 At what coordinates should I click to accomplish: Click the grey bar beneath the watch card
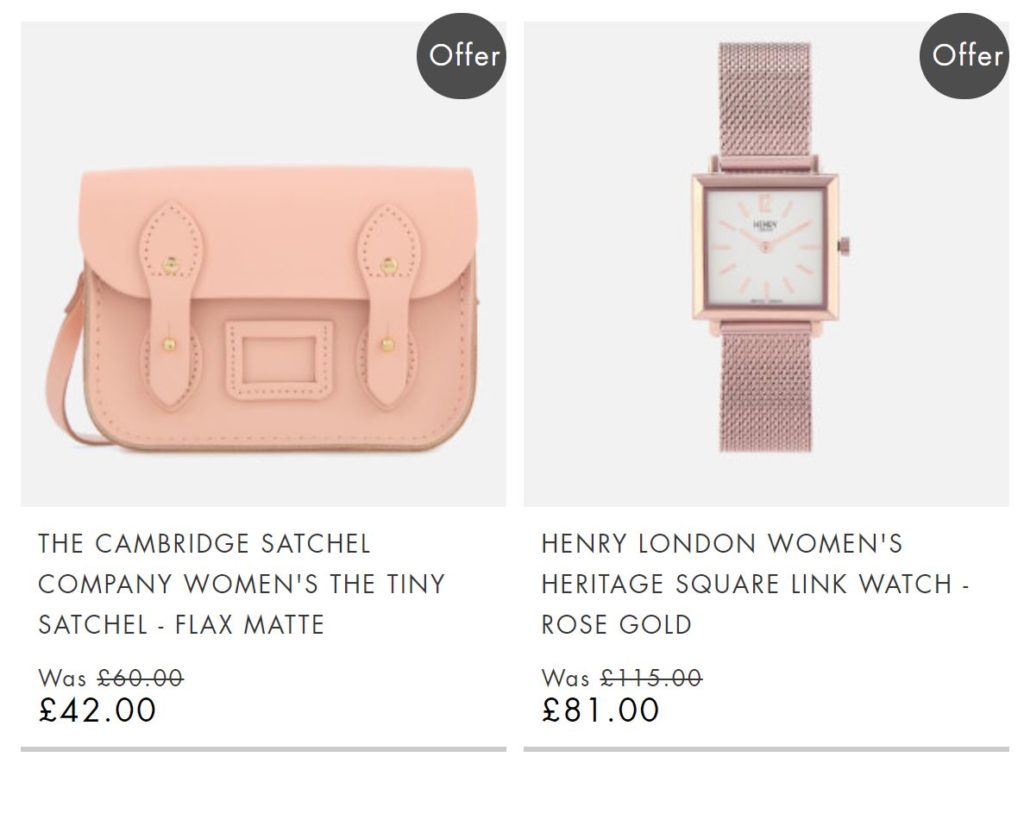click(x=766, y=748)
